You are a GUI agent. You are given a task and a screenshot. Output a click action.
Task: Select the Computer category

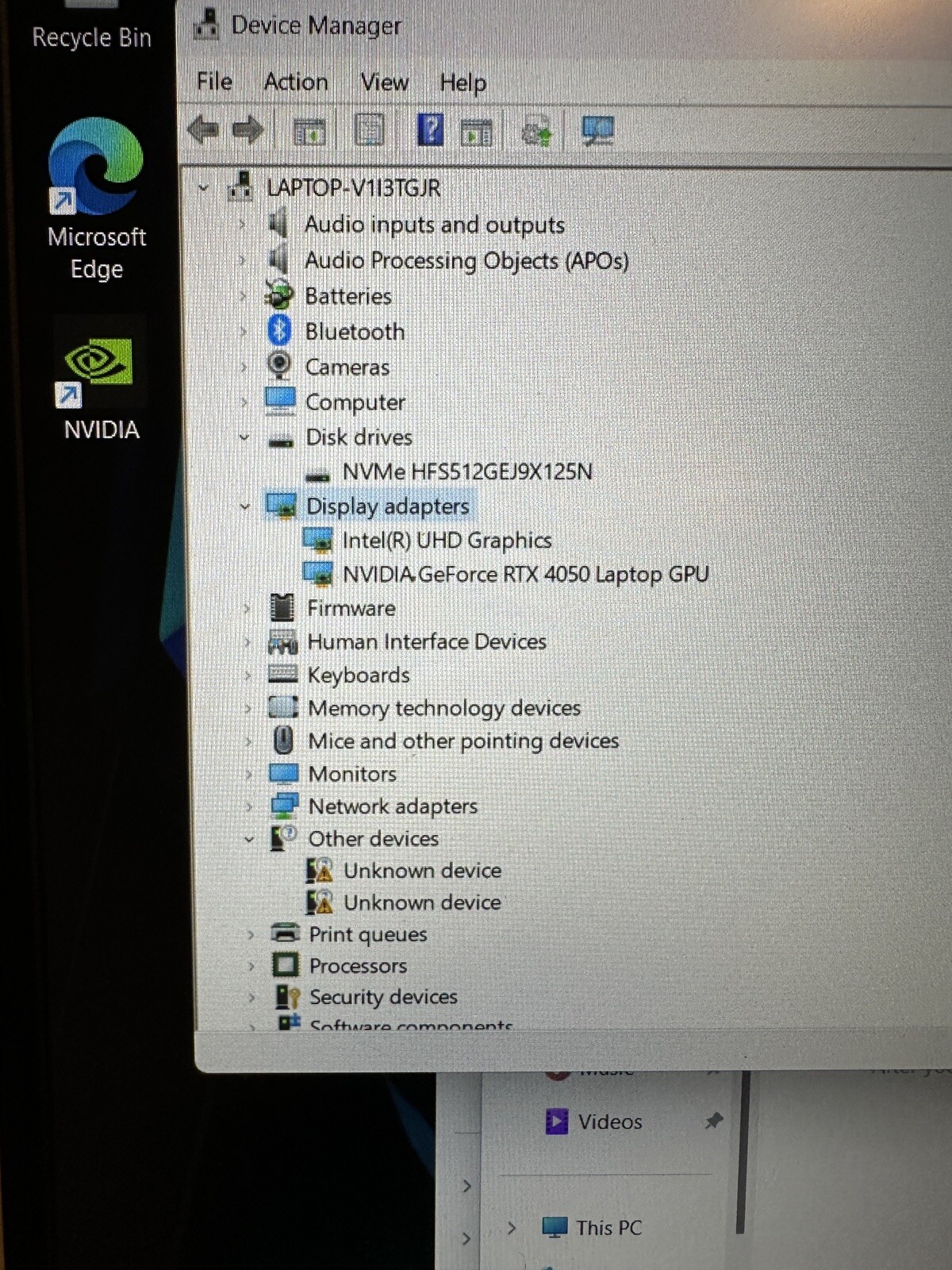pos(355,402)
